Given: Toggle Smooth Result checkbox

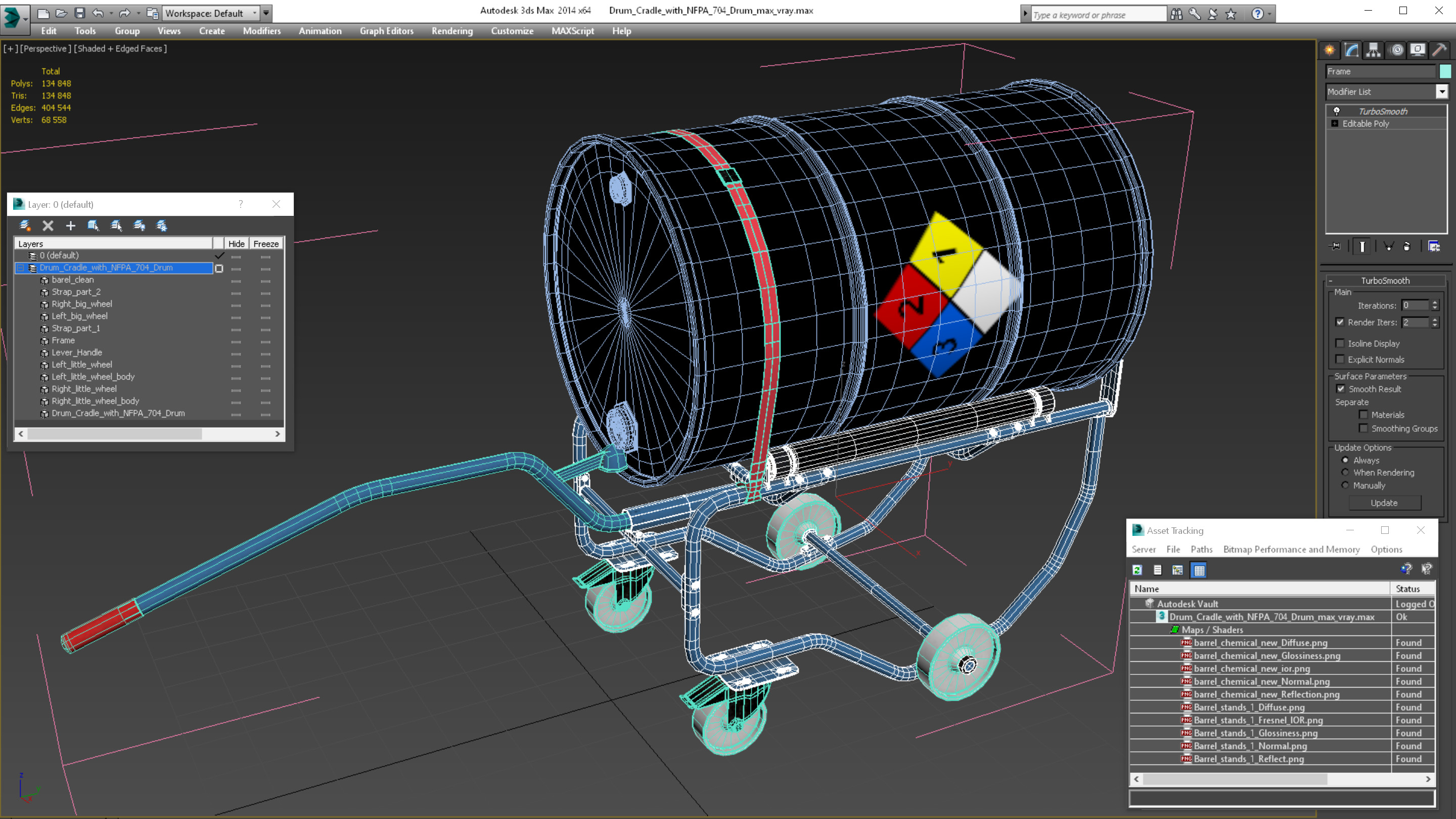Looking at the screenshot, I should (x=1341, y=389).
